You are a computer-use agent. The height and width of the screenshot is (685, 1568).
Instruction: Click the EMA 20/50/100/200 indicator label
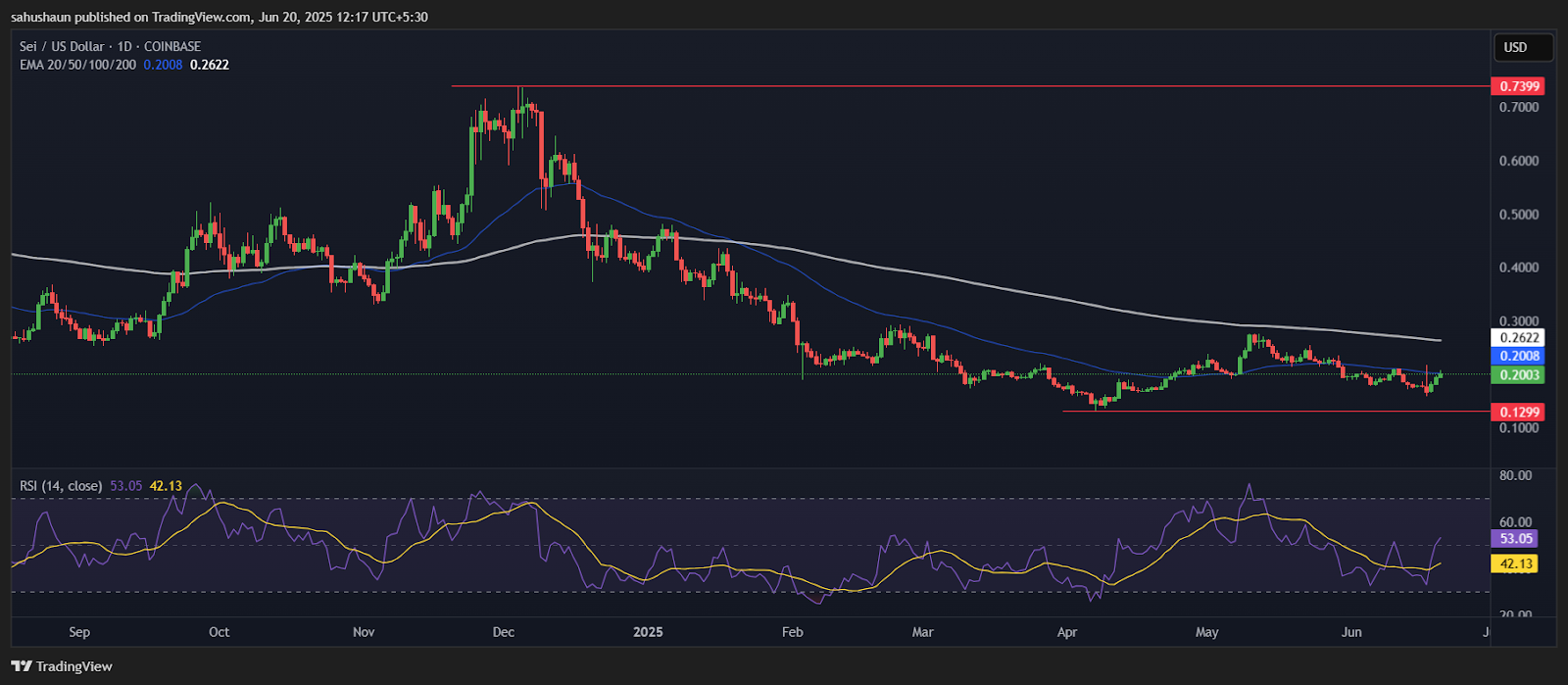pyautogui.click(x=77, y=65)
